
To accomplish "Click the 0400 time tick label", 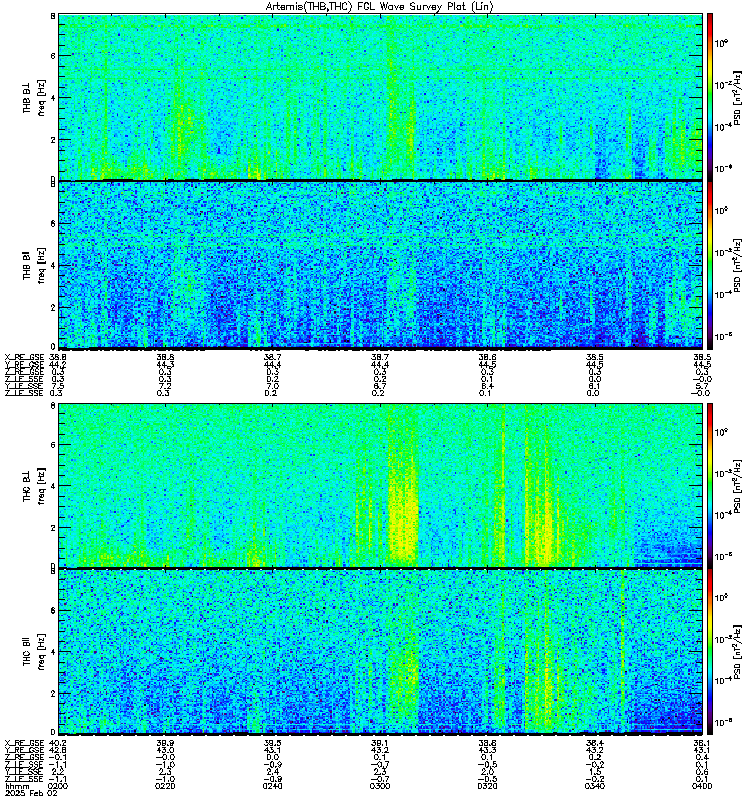I will [x=702, y=786].
